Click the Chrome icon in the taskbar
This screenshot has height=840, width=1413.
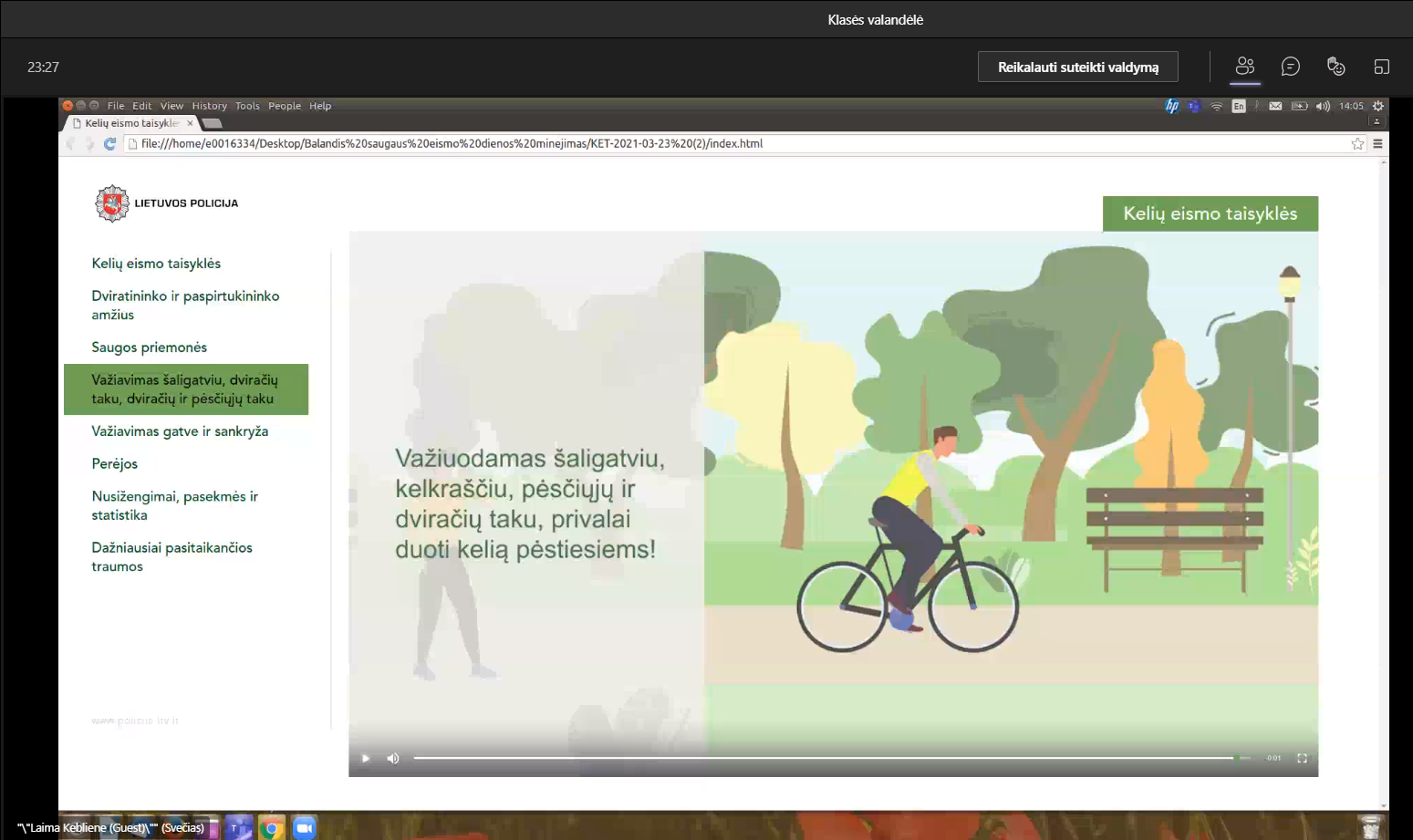271,827
